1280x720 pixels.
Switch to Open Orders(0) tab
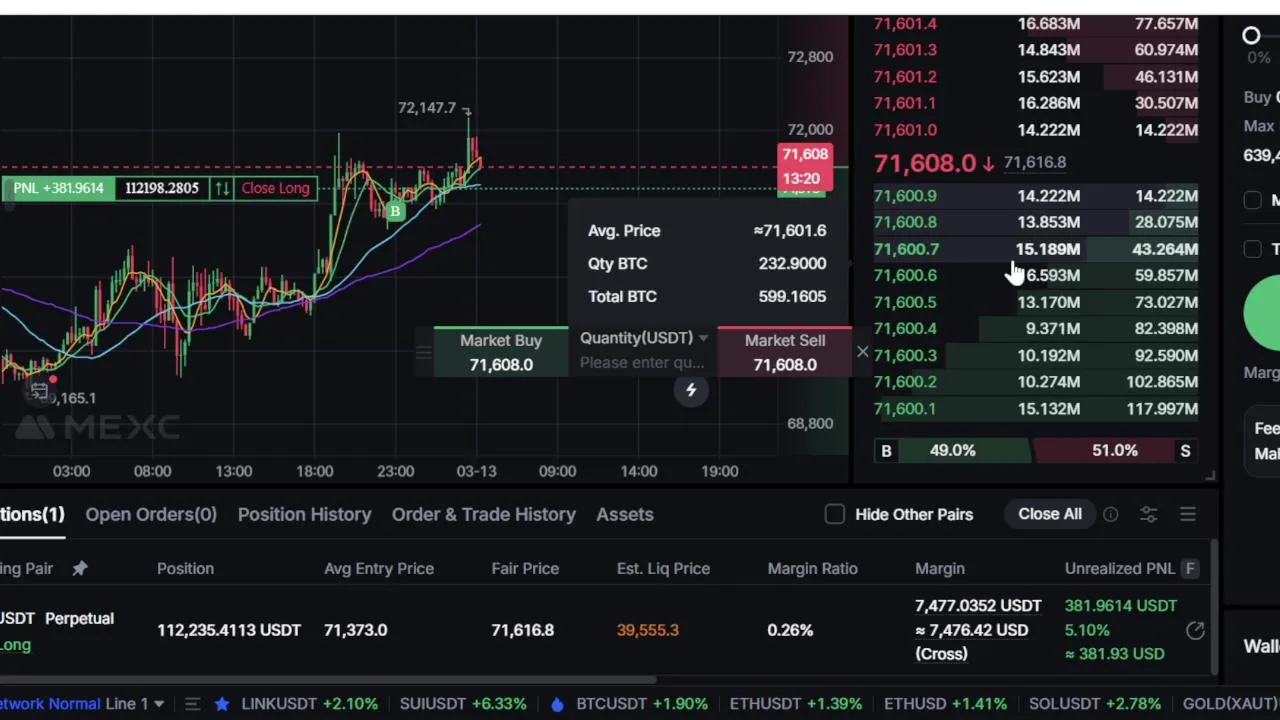[151, 514]
